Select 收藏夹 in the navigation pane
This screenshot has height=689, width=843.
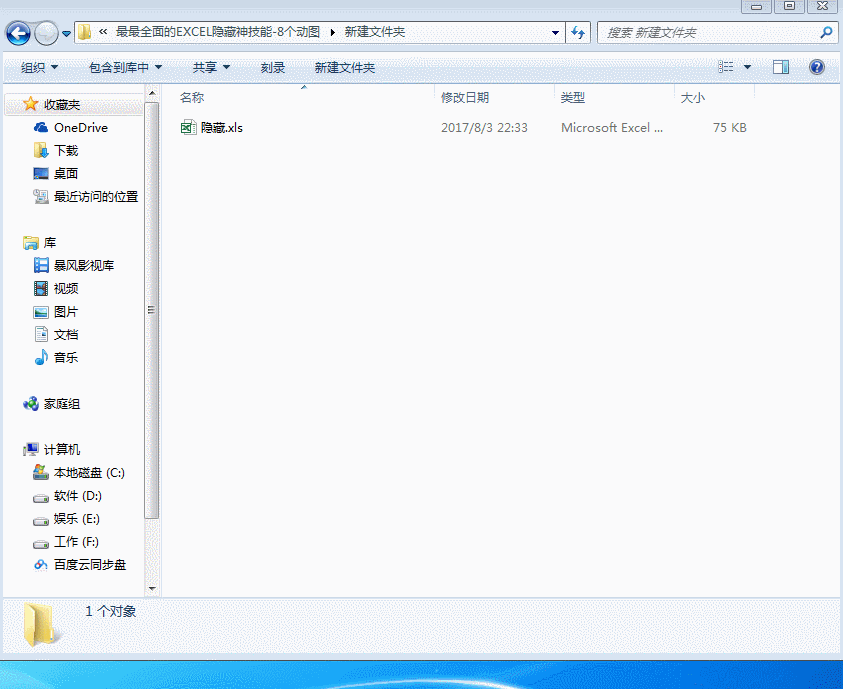pyautogui.click(x=62, y=104)
